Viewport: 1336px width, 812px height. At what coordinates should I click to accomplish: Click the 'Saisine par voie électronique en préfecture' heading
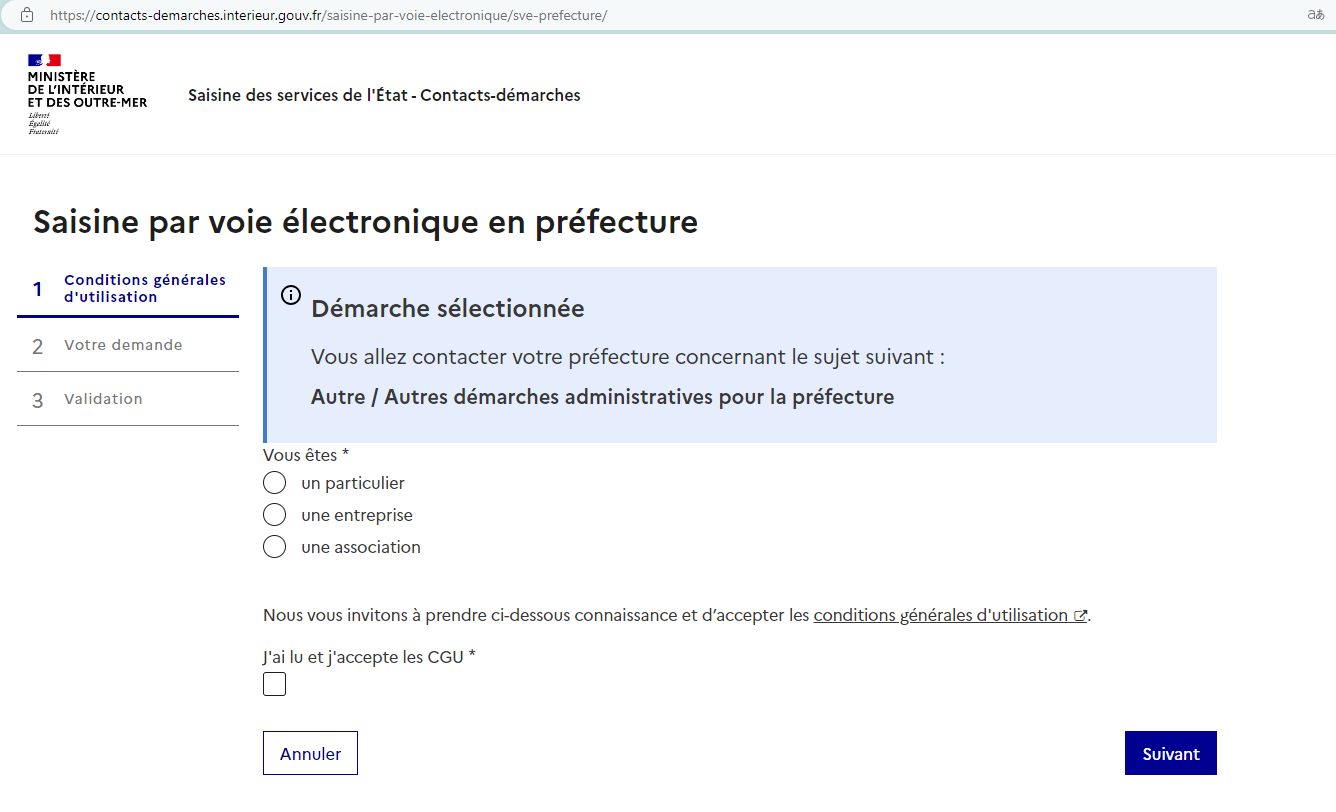point(365,221)
